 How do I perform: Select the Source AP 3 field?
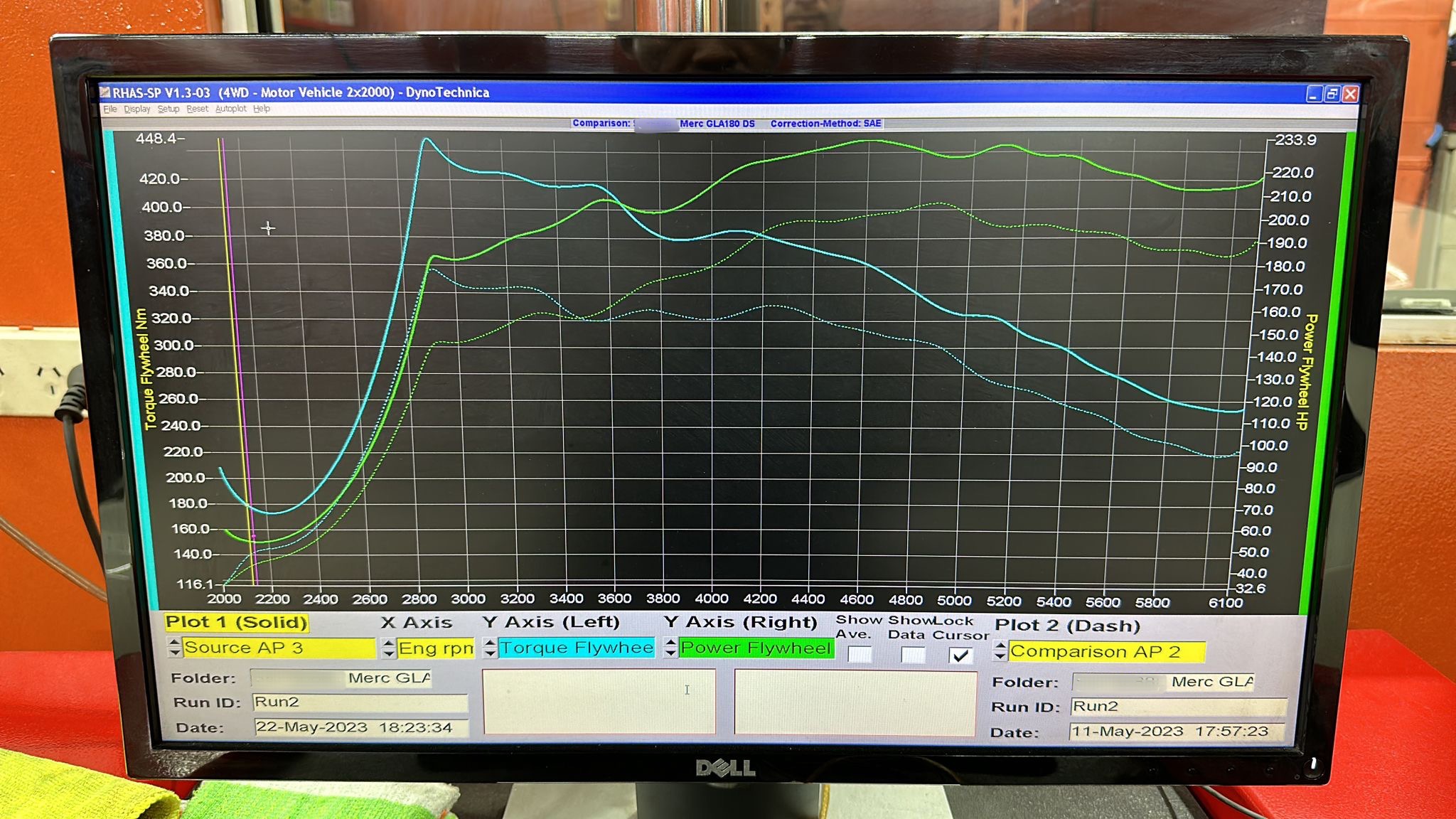coord(279,648)
